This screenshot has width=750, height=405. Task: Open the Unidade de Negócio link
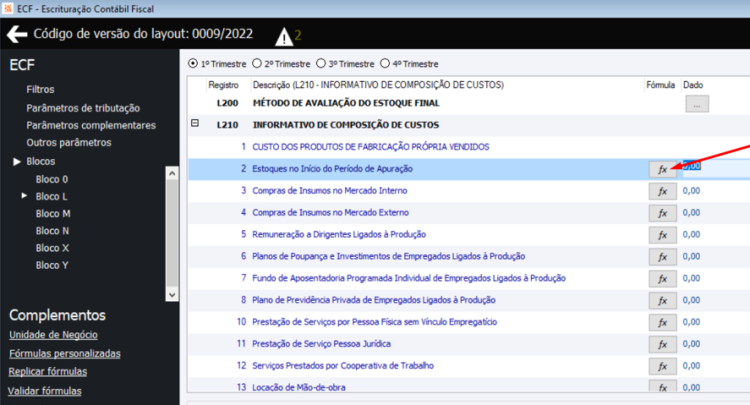53,335
